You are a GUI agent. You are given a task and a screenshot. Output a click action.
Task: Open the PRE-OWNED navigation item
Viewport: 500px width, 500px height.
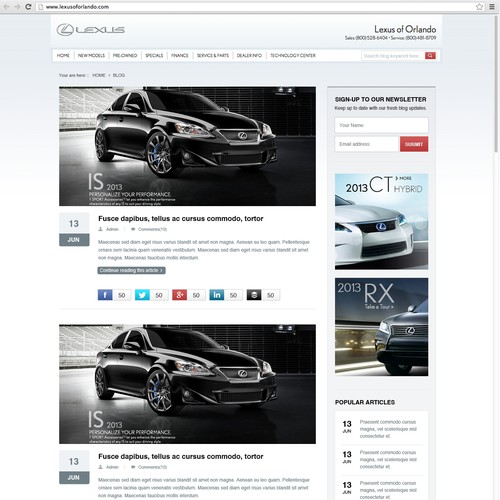(125, 56)
